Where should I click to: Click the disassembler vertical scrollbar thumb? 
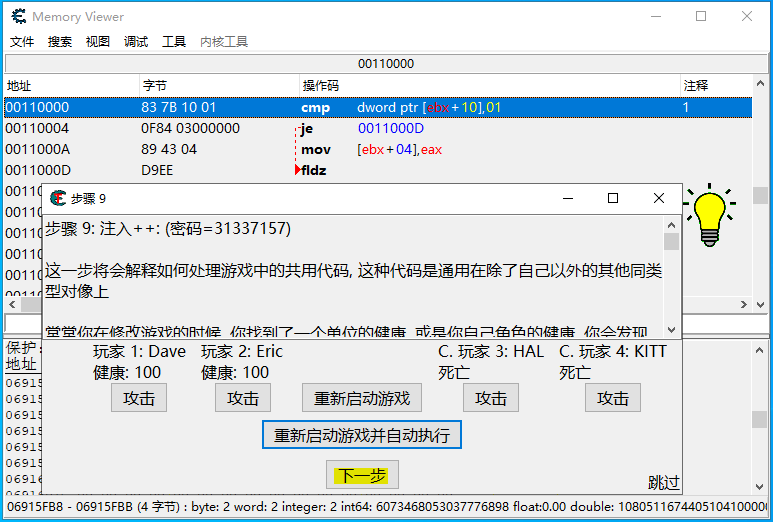(760, 195)
